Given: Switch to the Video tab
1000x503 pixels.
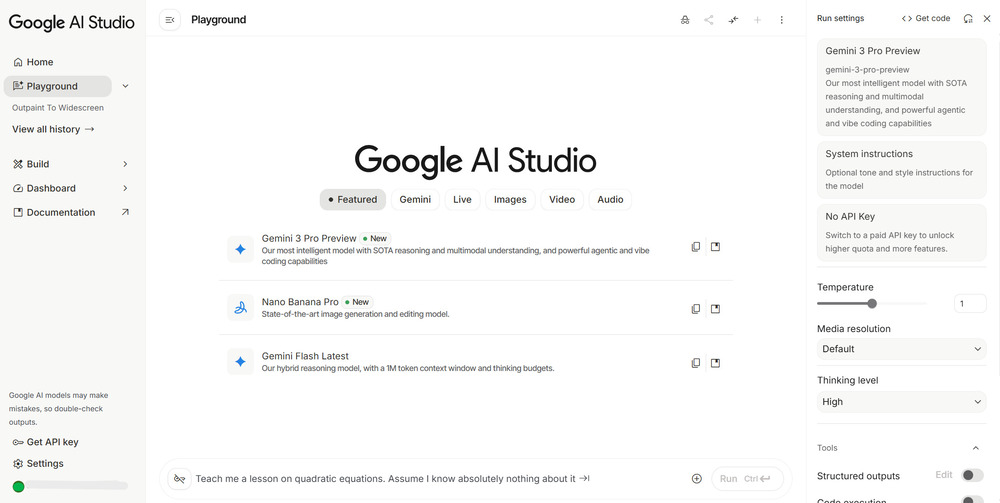Looking at the screenshot, I should 562,200.
